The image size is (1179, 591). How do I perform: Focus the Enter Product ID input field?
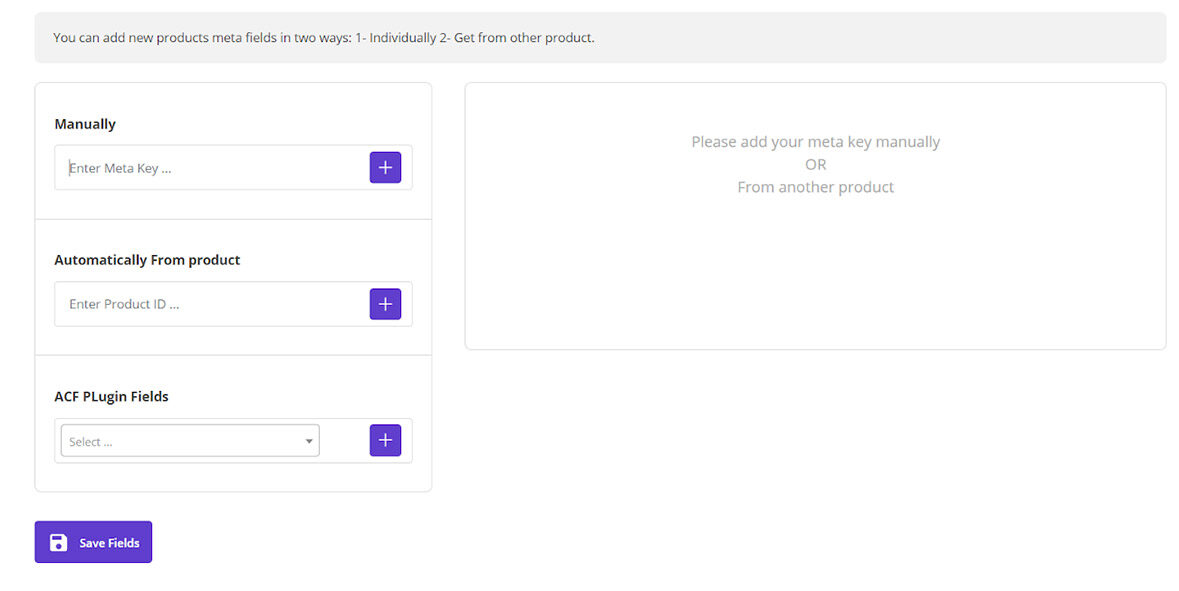(212, 304)
